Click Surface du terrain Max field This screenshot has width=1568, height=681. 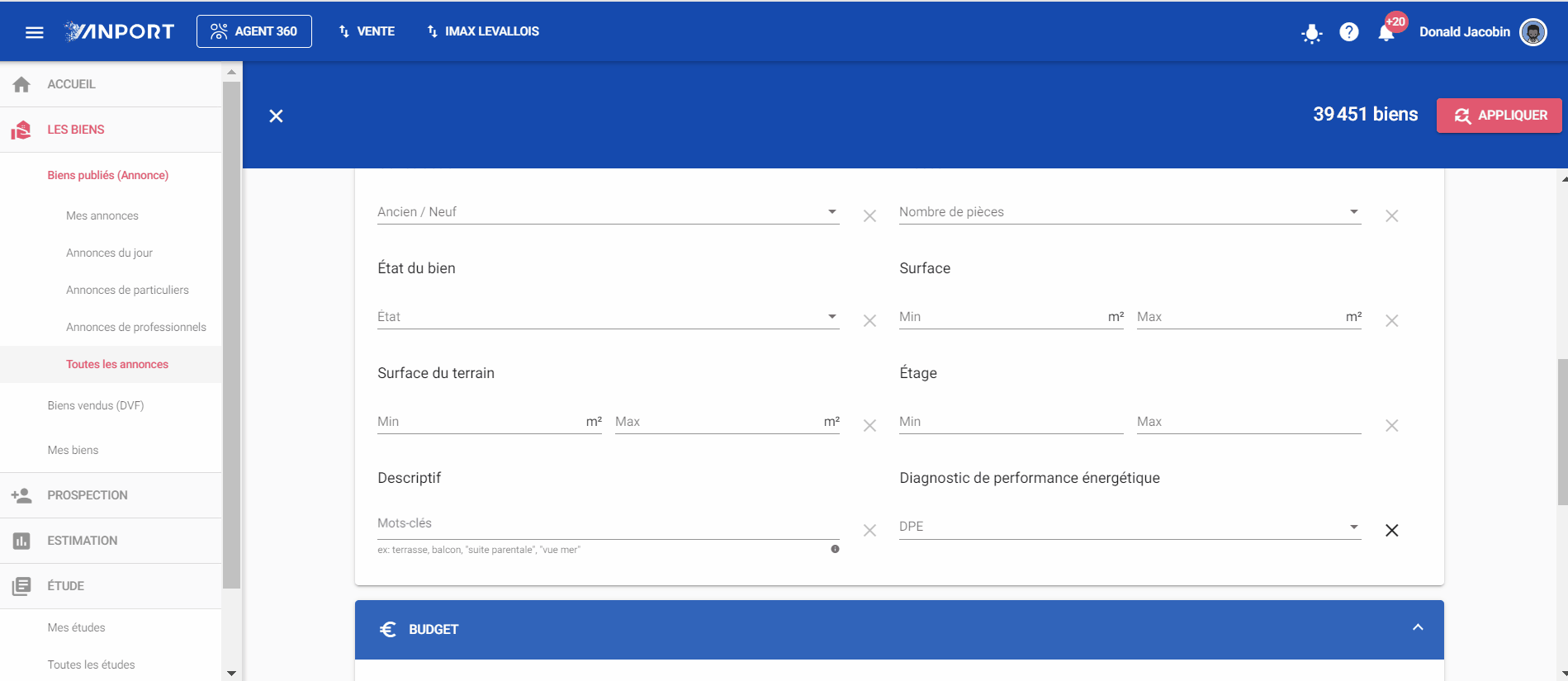pyautogui.click(x=727, y=422)
